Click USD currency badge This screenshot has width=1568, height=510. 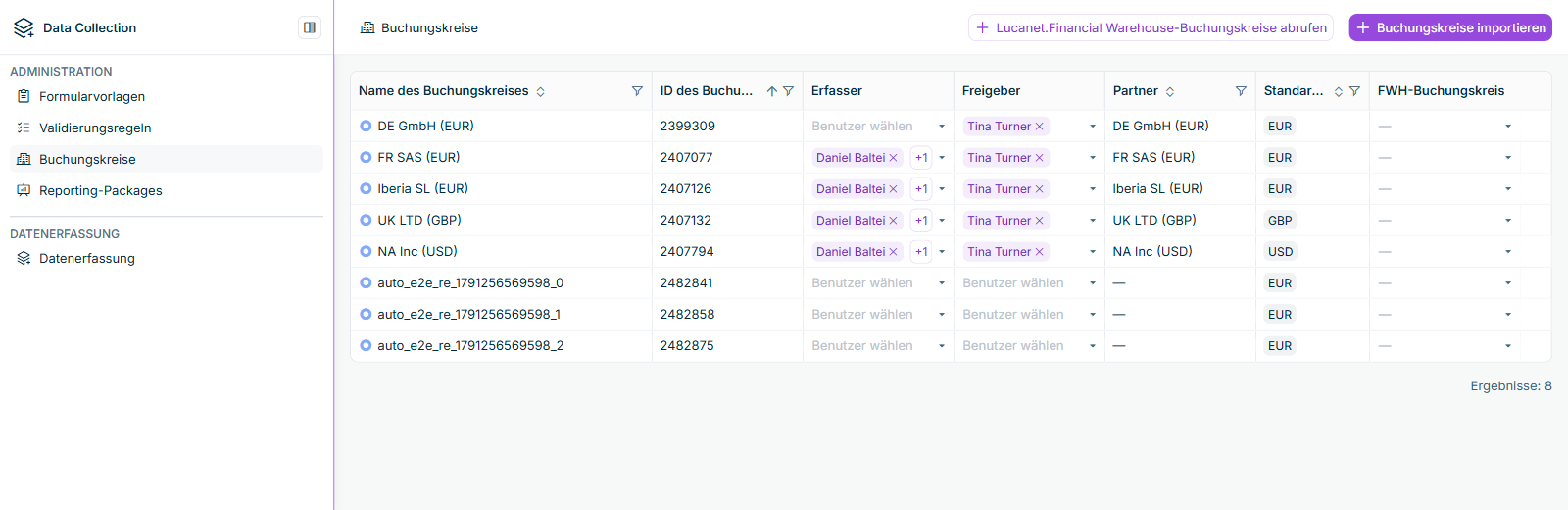pyautogui.click(x=1280, y=252)
